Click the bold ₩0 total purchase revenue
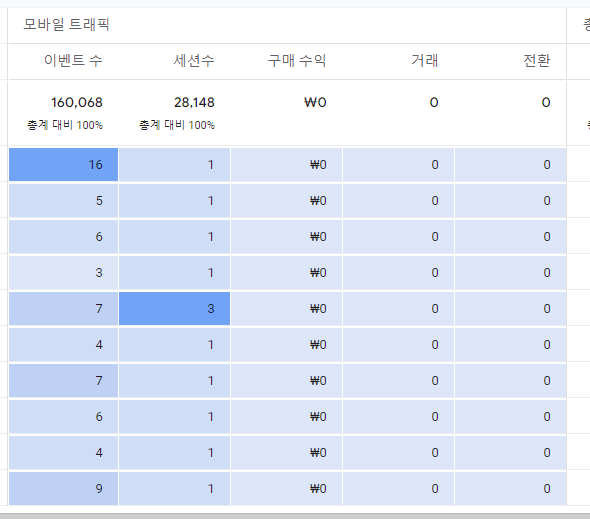This screenshot has height=519, width=590. 315,102
